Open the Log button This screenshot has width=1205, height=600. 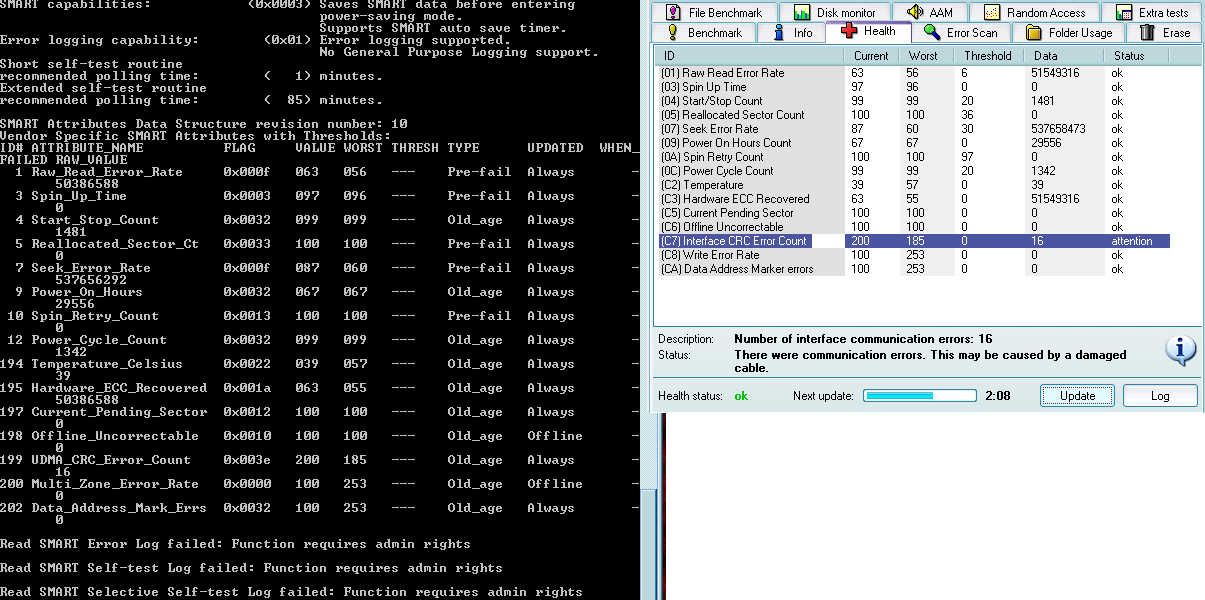click(x=1159, y=396)
